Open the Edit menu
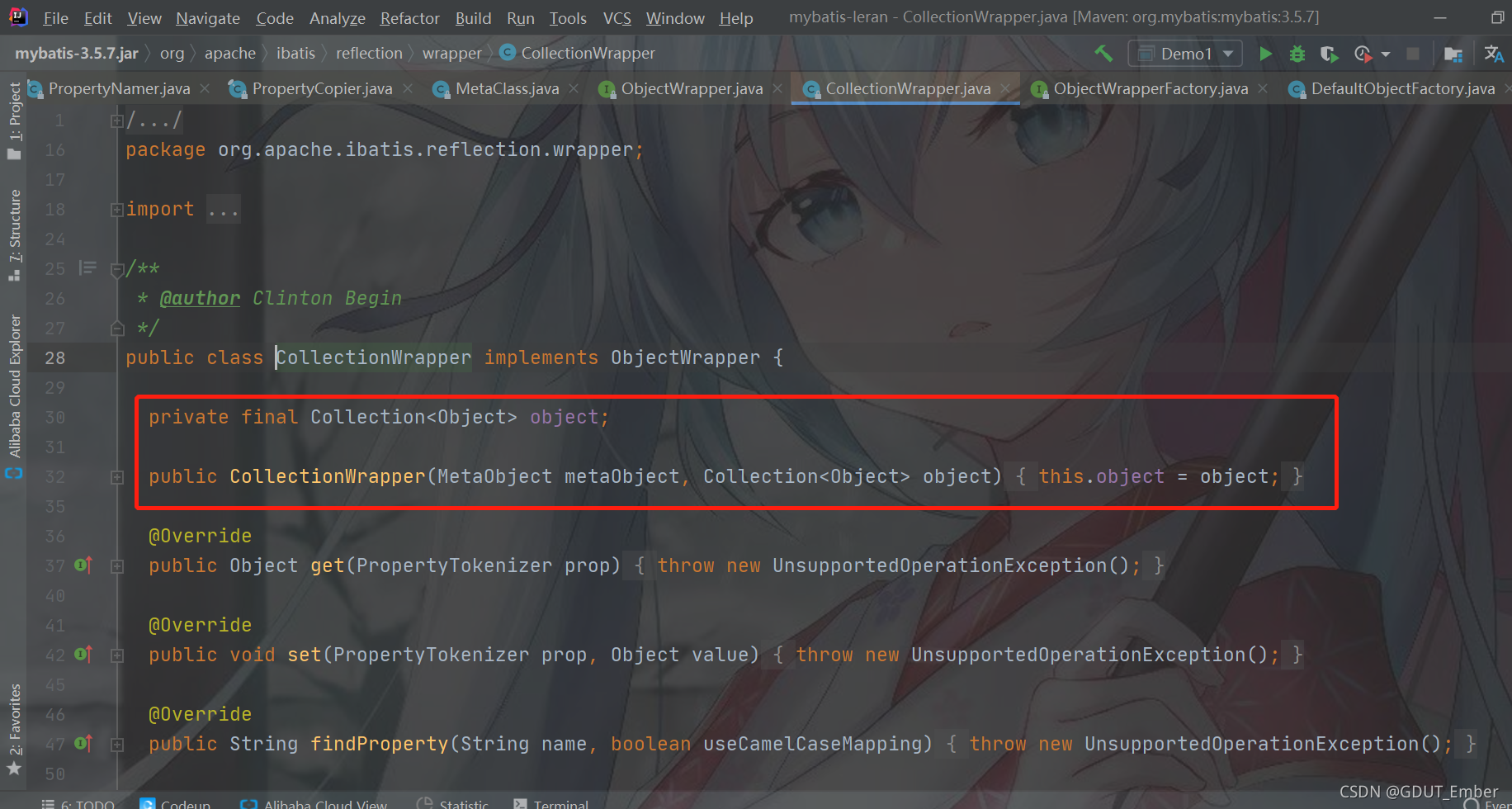 97,18
